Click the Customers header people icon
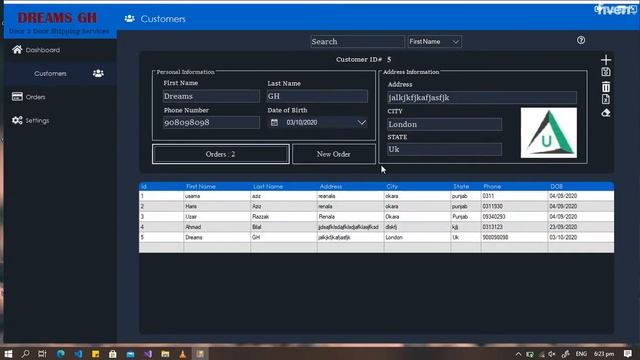The height and width of the screenshot is (360, 640). pyautogui.click(x=129, y=19)
